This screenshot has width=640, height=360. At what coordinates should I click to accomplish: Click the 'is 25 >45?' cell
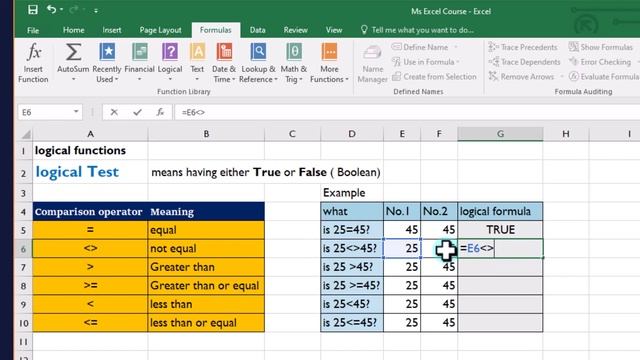pos(352,267)
